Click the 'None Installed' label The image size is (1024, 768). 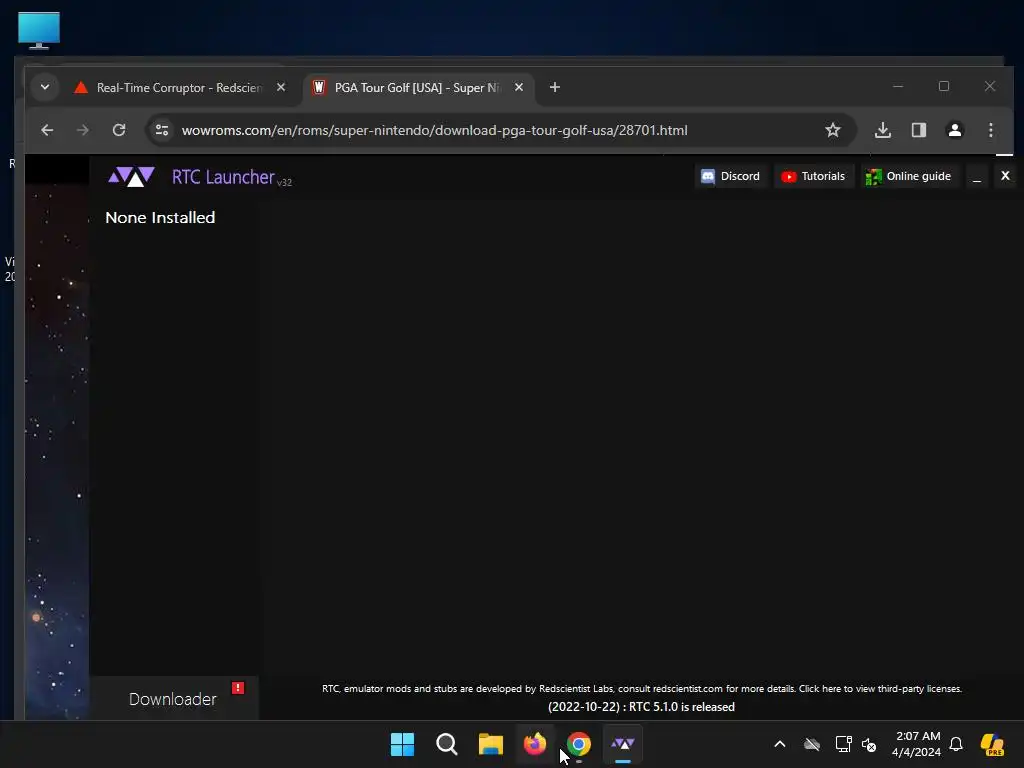[x=160, y=217]
